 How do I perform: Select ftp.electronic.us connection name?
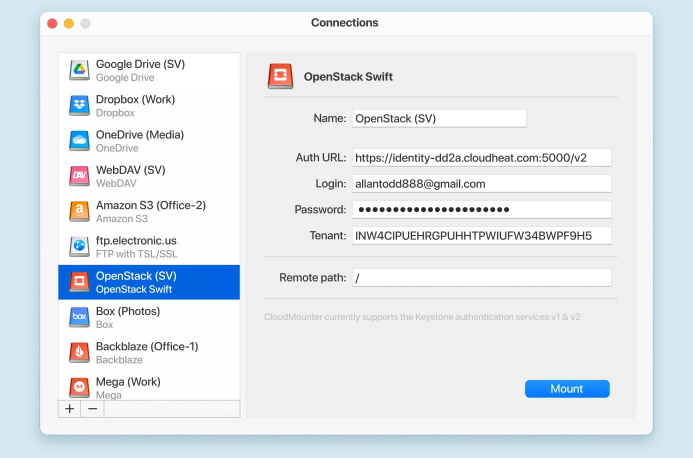tap(136, 241)
